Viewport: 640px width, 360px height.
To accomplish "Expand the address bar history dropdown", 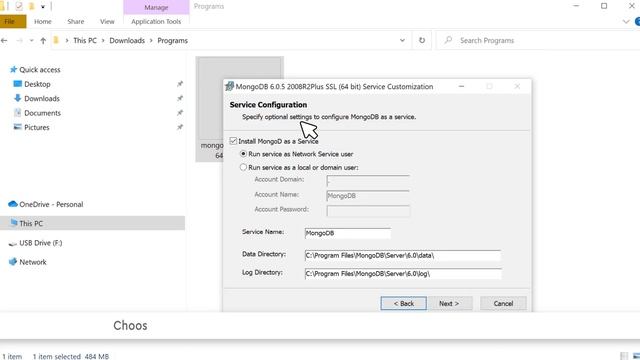I will (x=402, y=40).
